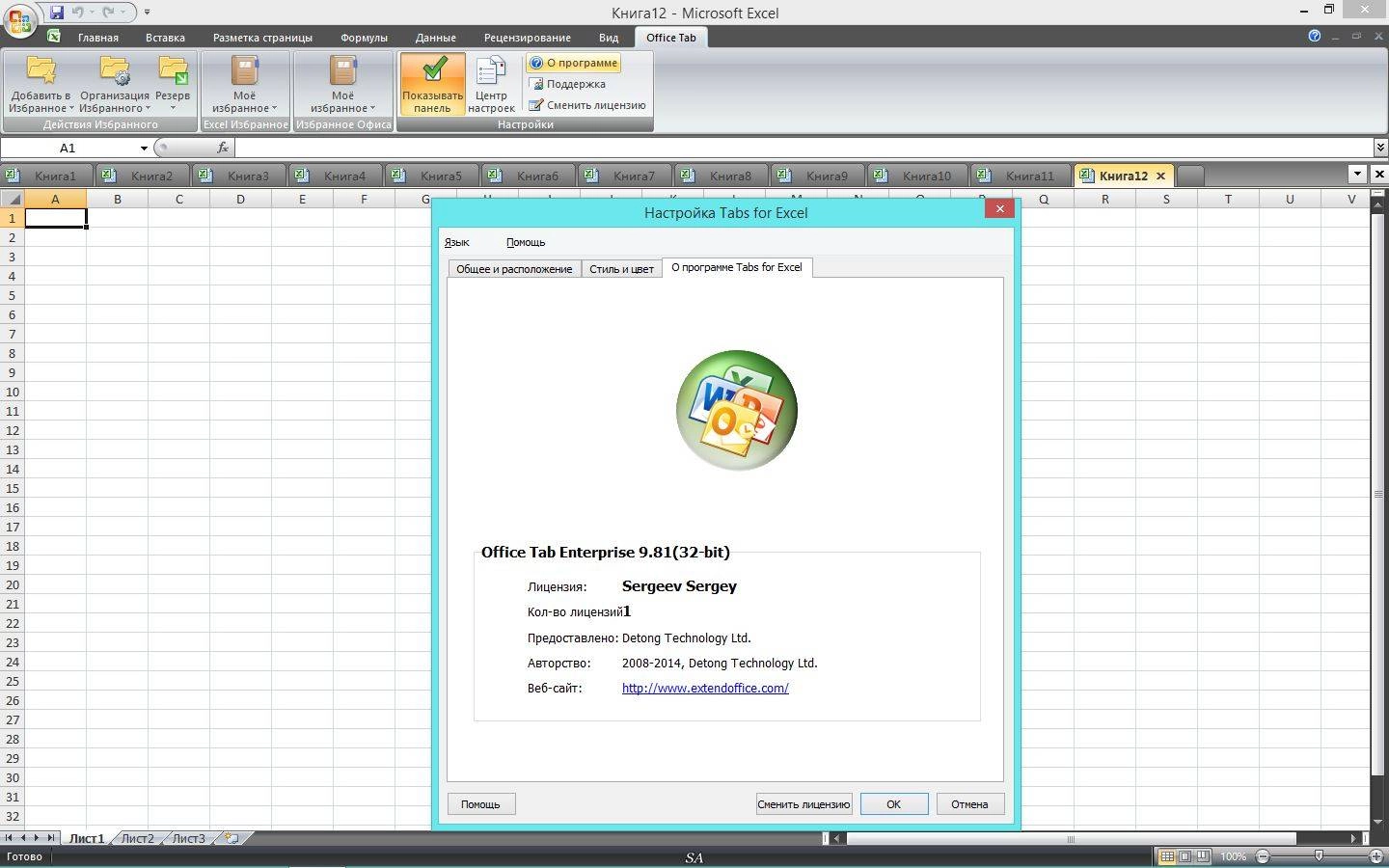Click the new blank tab button after Книга12
Viewport: 1389px width, 868px height.
click(x=1190, y=176)
